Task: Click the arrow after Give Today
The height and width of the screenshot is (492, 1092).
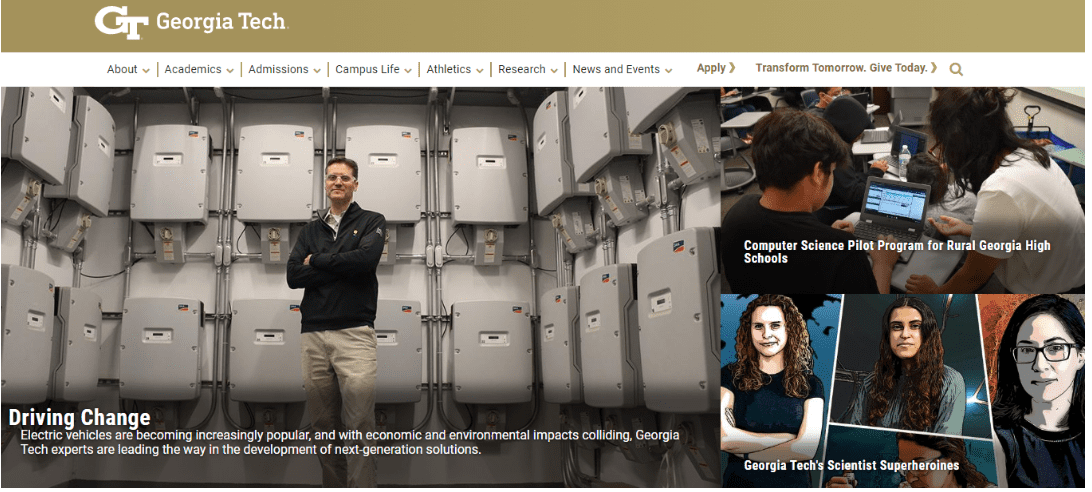Action: click(934, 68)
